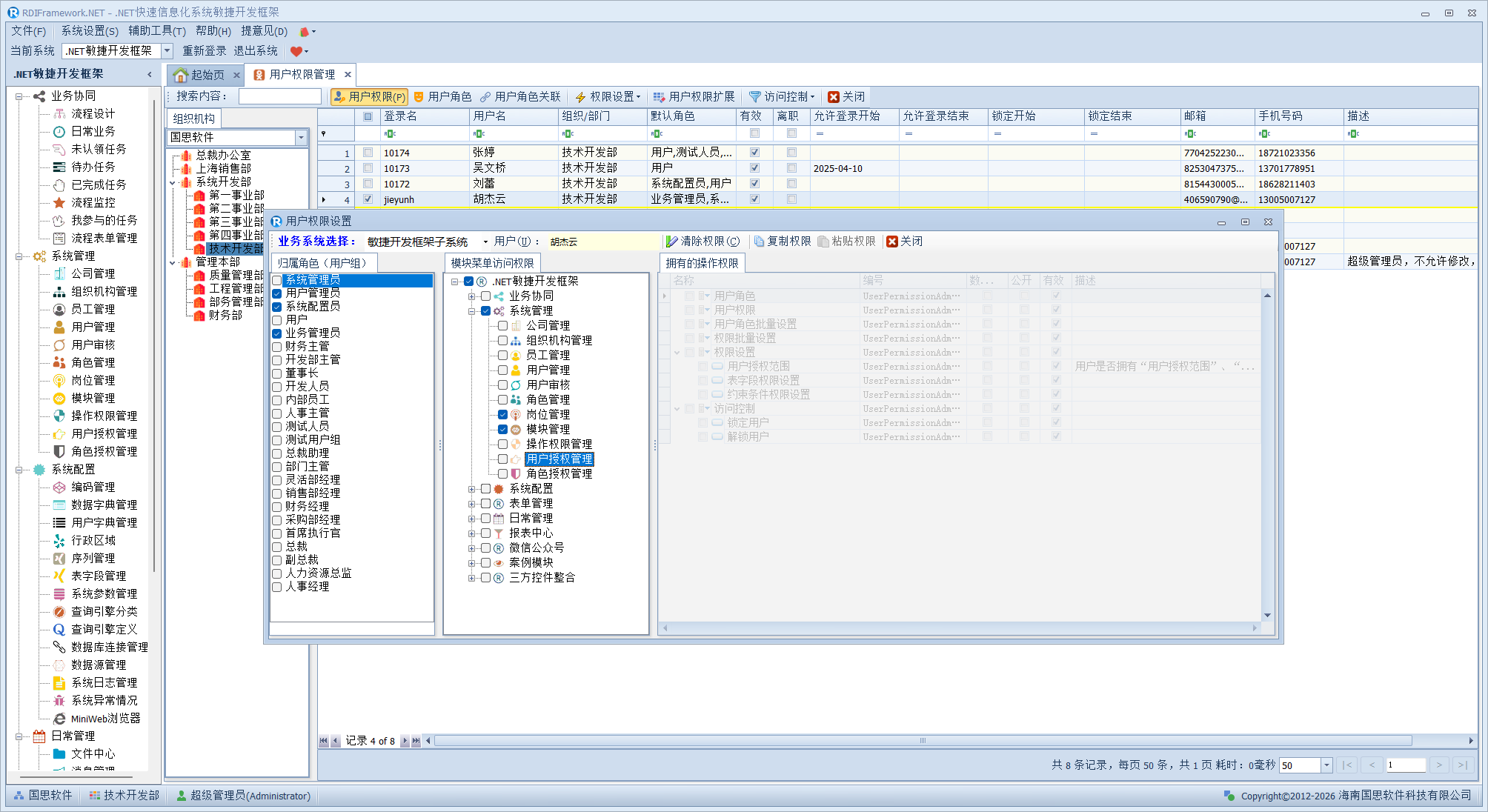Open 用户角色关联 link icon in toolbar
1488x812 pixels.
pos(485,97)
